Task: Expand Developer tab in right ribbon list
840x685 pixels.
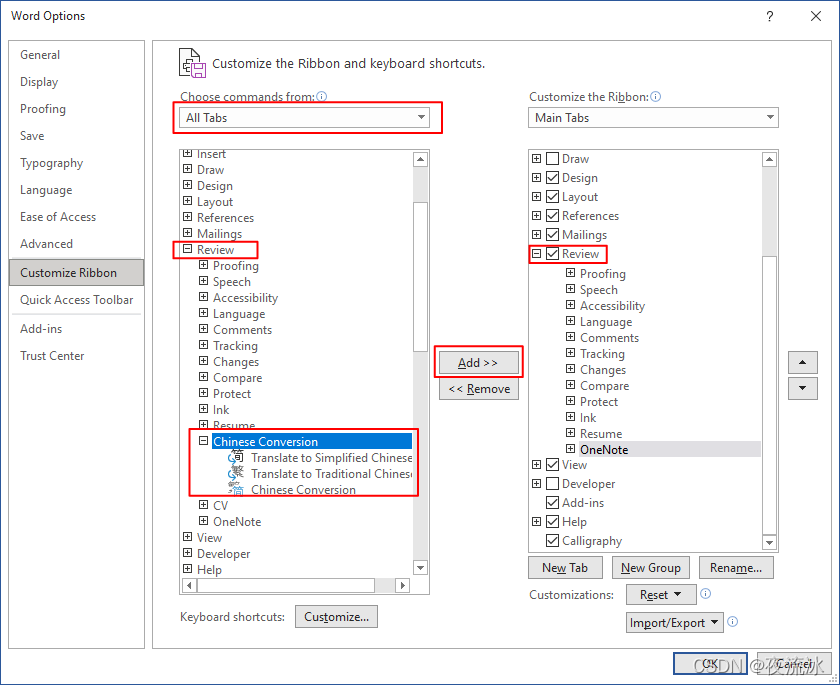Action: pos(536,484)
